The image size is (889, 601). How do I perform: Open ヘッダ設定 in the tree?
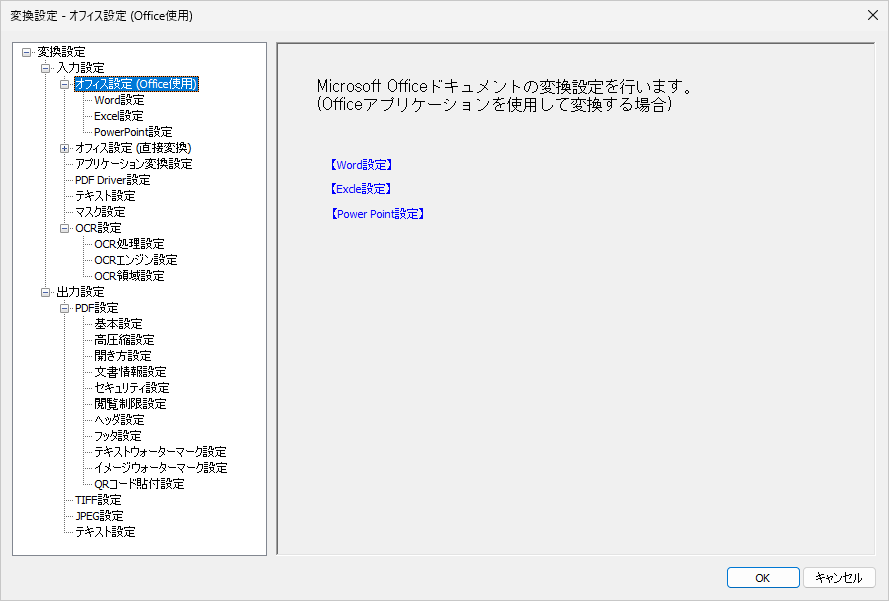(x=119, y=420)
